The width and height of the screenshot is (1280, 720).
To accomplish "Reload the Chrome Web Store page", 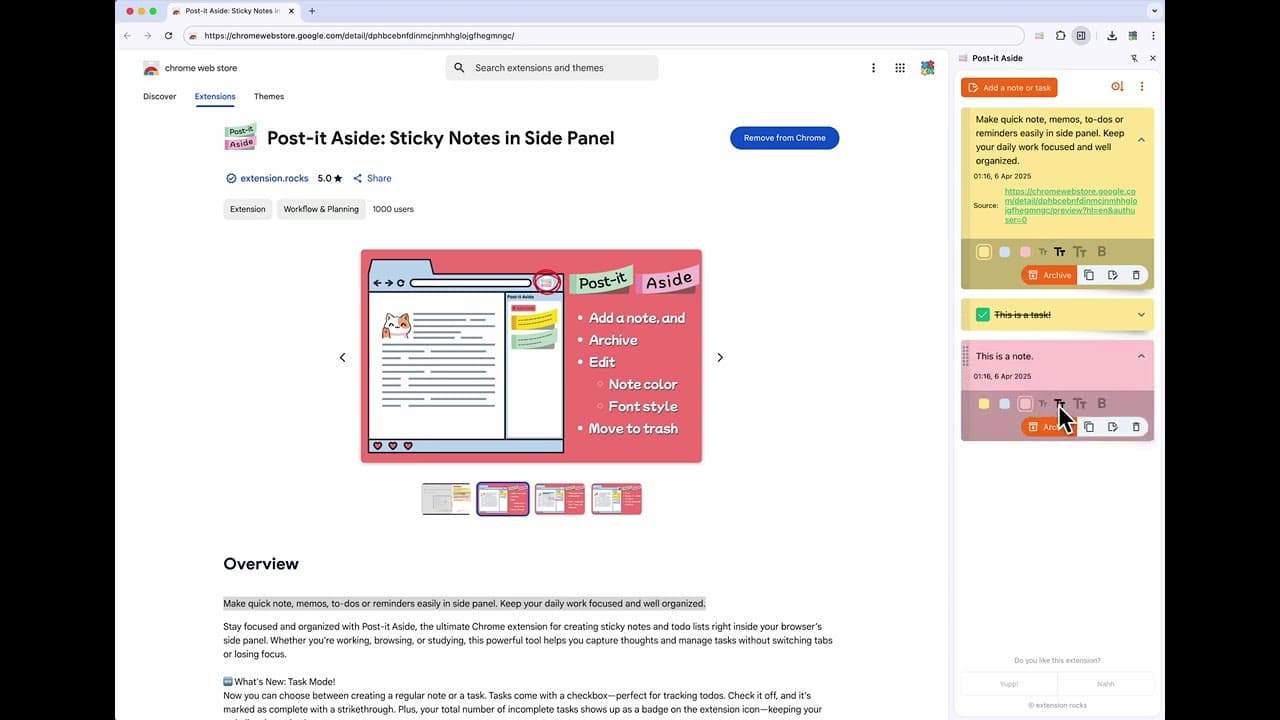I will [x=168, y=35].
